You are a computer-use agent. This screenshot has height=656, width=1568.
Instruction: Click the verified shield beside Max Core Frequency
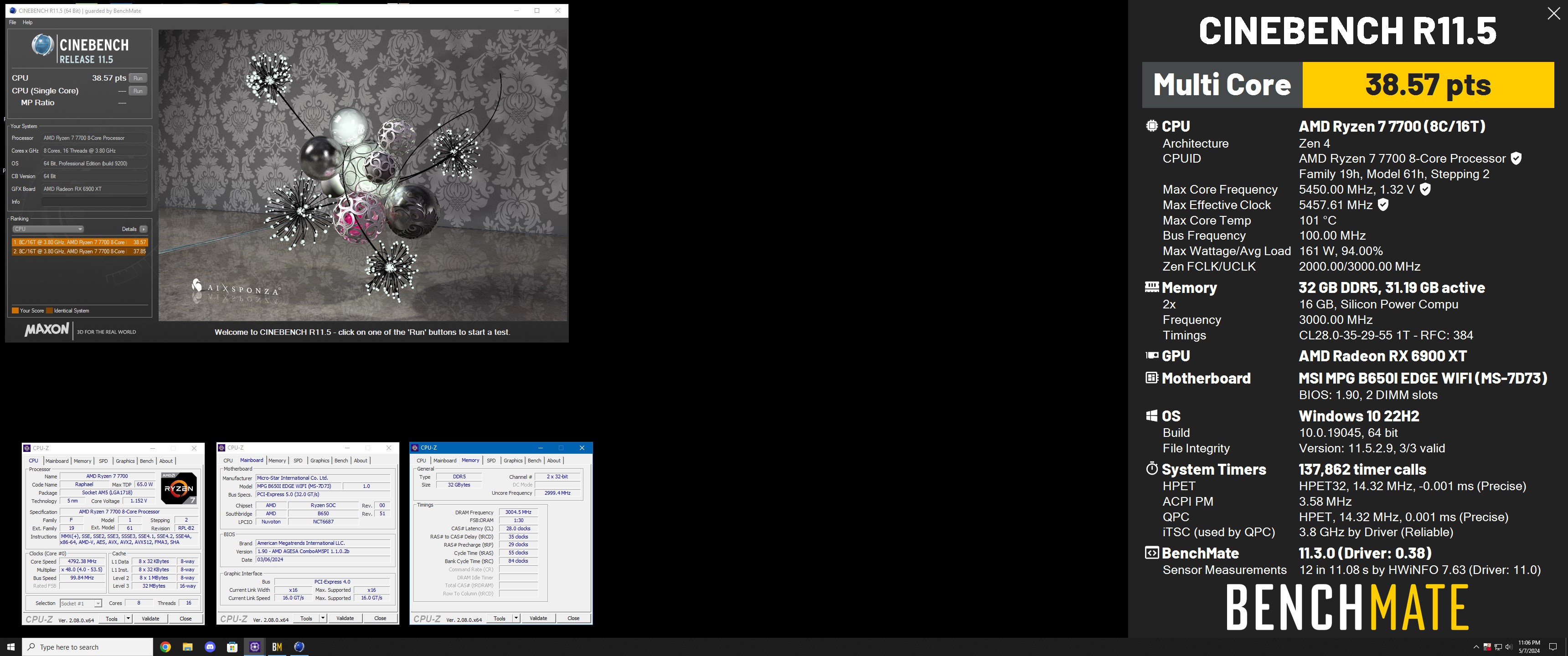1425,189
